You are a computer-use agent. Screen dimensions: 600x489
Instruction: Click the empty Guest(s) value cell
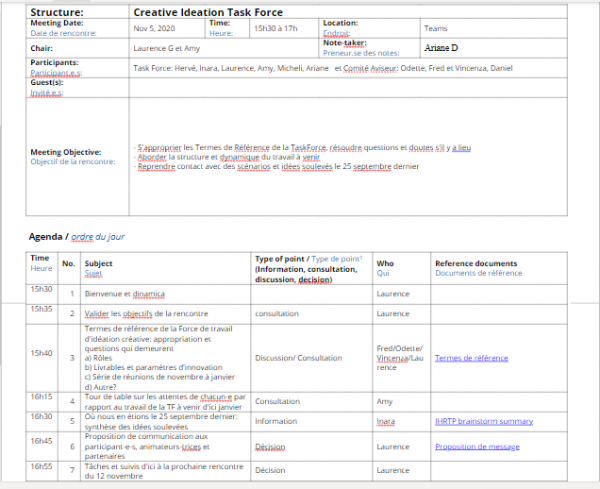coord(340,86)
